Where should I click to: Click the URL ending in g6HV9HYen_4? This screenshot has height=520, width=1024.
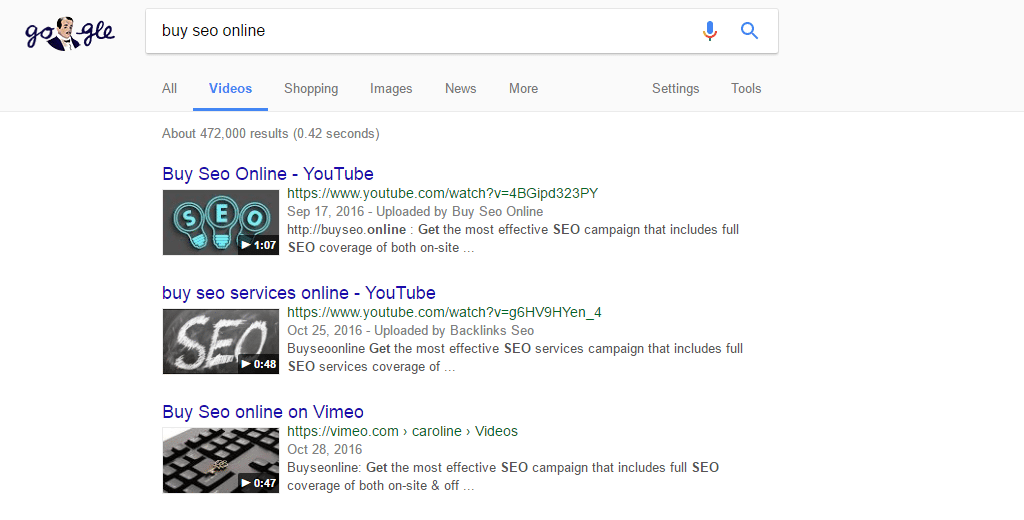pyautogui.click(x=444, y=312)
